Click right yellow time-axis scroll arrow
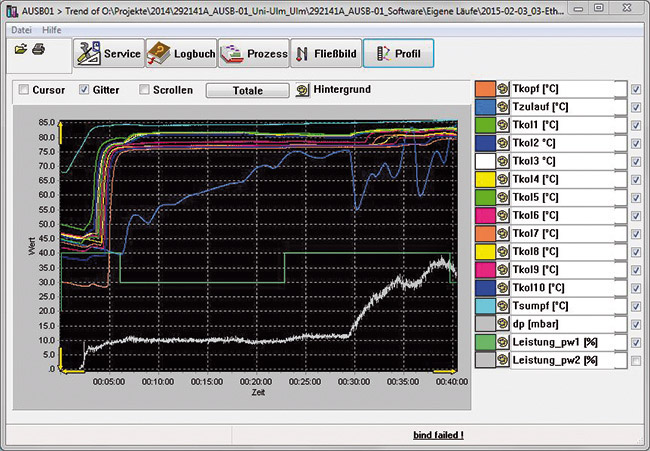The height and width of the screenshot is (451, 650). click(445, 371)
